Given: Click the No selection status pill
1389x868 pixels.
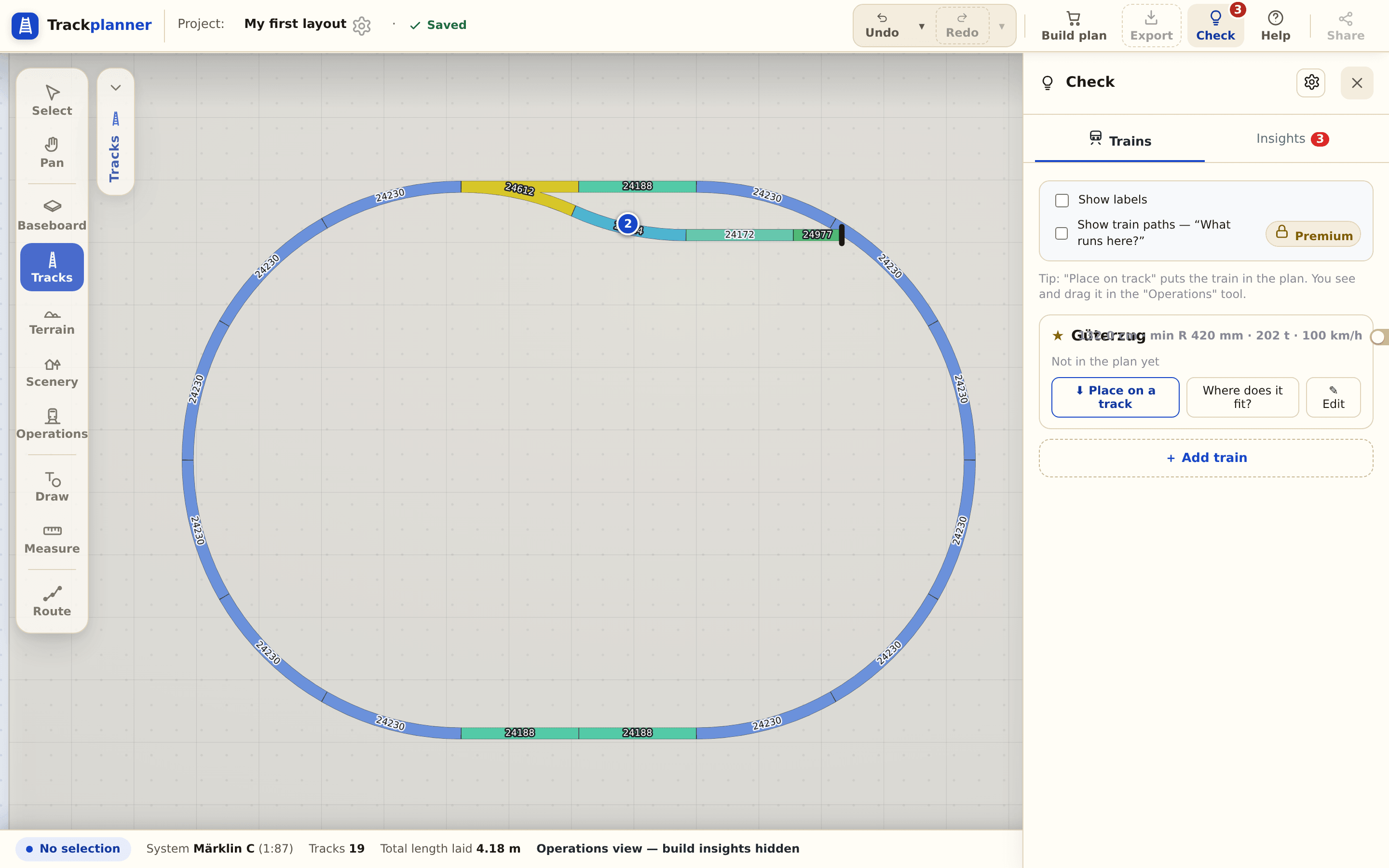Looking at the screenshot, I should tap(73, 849).
